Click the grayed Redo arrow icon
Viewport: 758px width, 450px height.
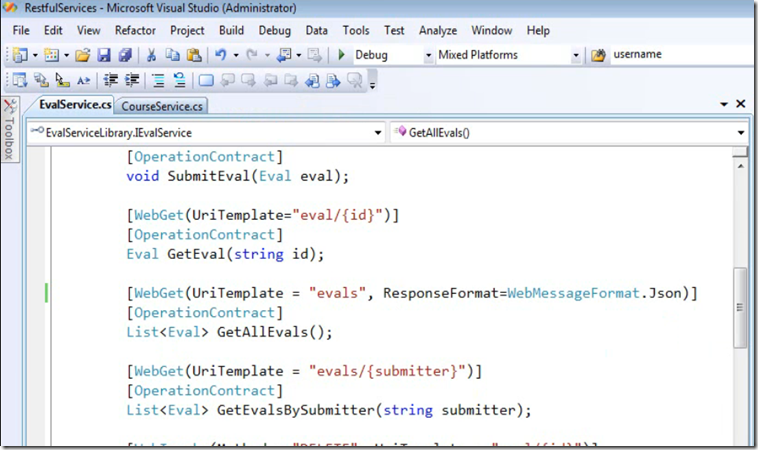(x=252, y=55)
